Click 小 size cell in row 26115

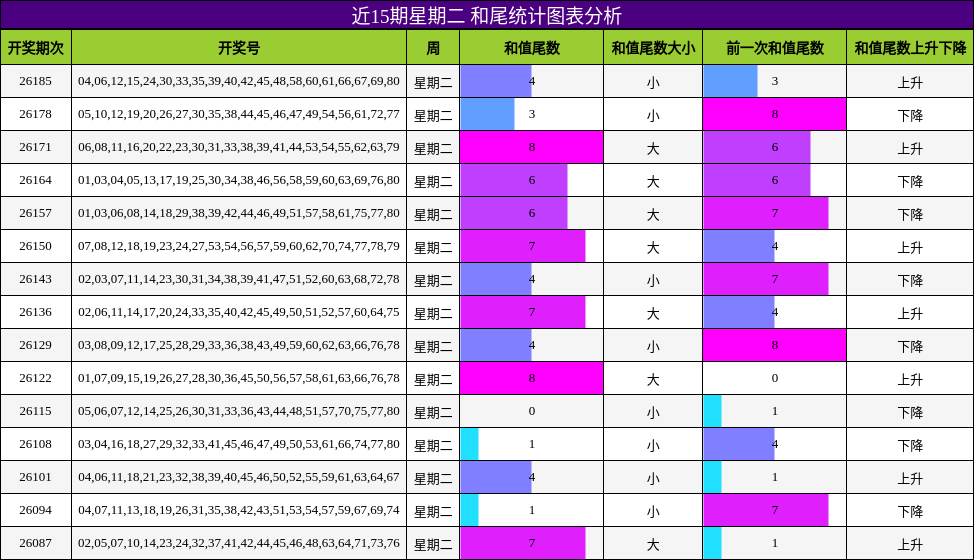point(653,411)
